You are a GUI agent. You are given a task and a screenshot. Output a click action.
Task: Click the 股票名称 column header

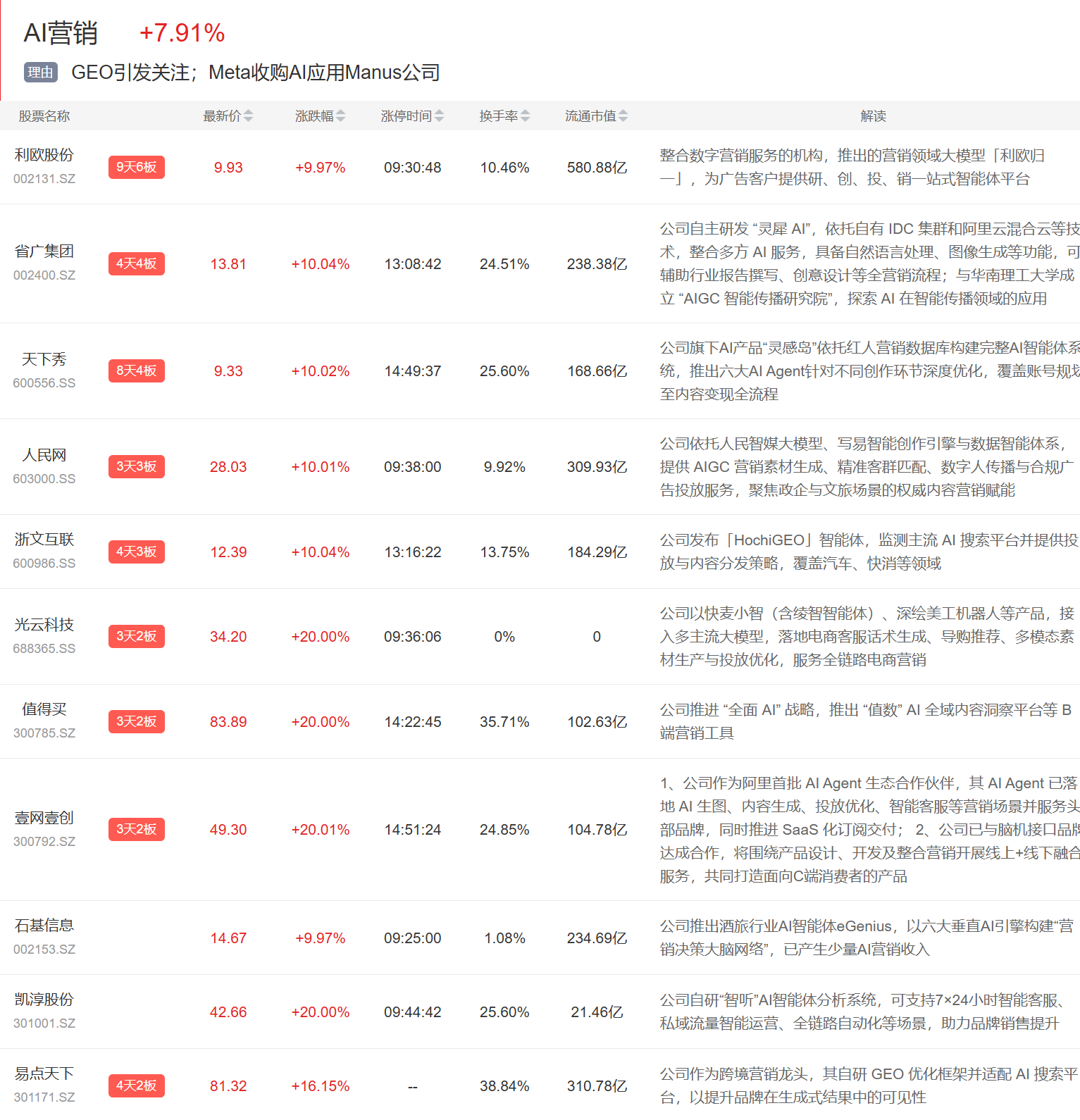(44, 116)
